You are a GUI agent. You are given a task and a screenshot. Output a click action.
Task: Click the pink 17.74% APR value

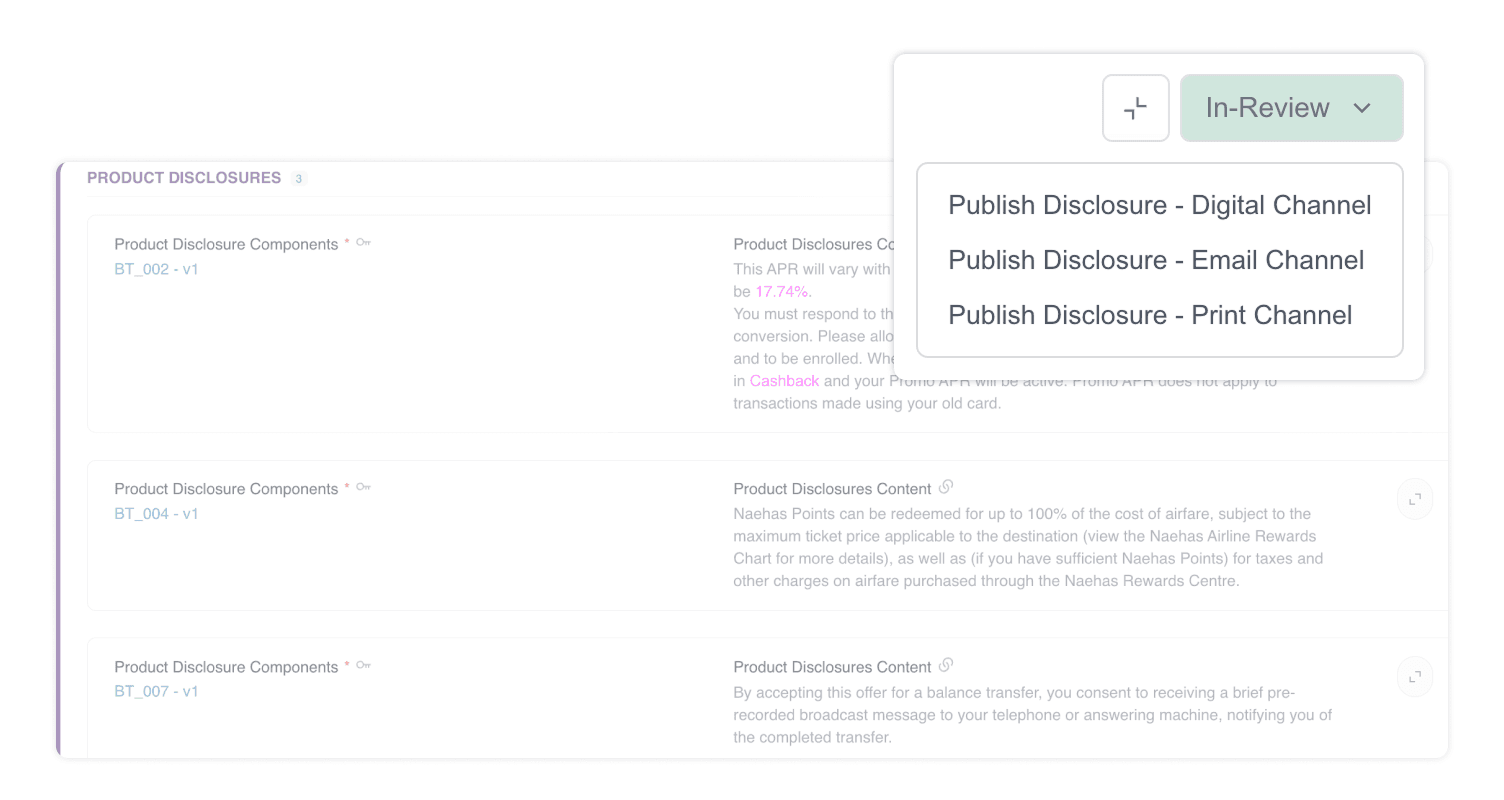coord(782,291)
